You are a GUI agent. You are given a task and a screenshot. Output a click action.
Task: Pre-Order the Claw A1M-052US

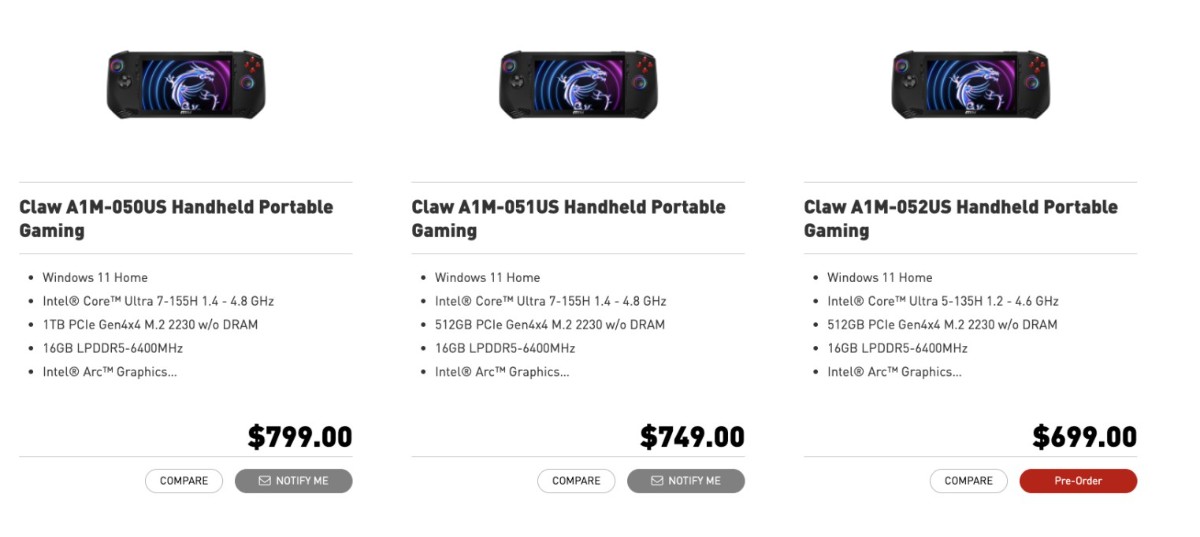1078,481
